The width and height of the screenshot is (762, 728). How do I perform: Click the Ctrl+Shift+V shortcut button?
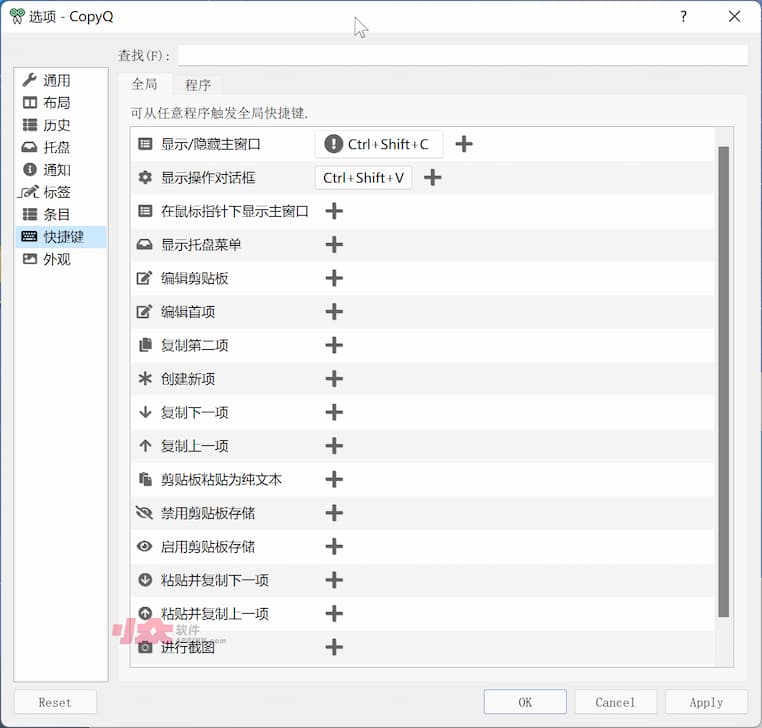(x=364, y=178)
